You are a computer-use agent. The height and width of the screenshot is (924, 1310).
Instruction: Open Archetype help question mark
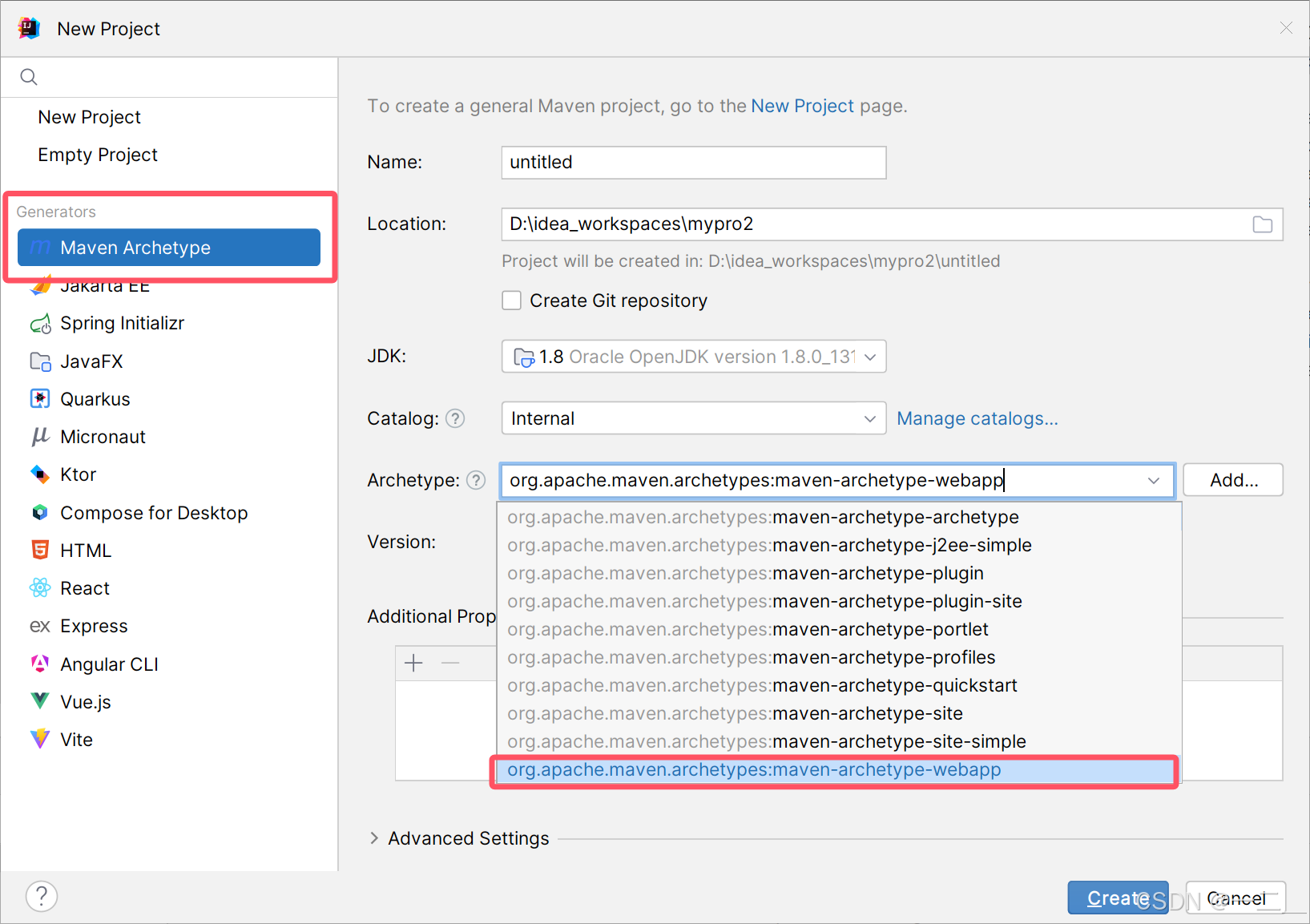tap(476, 480)
